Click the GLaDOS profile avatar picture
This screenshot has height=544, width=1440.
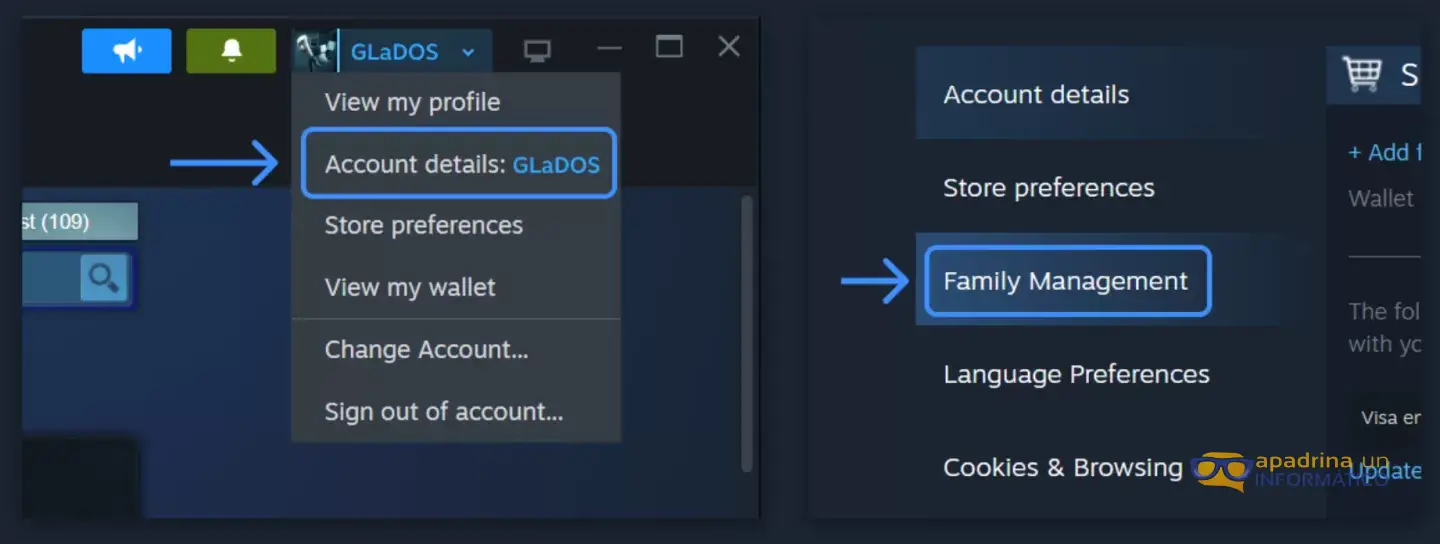(x=316, y=51)
